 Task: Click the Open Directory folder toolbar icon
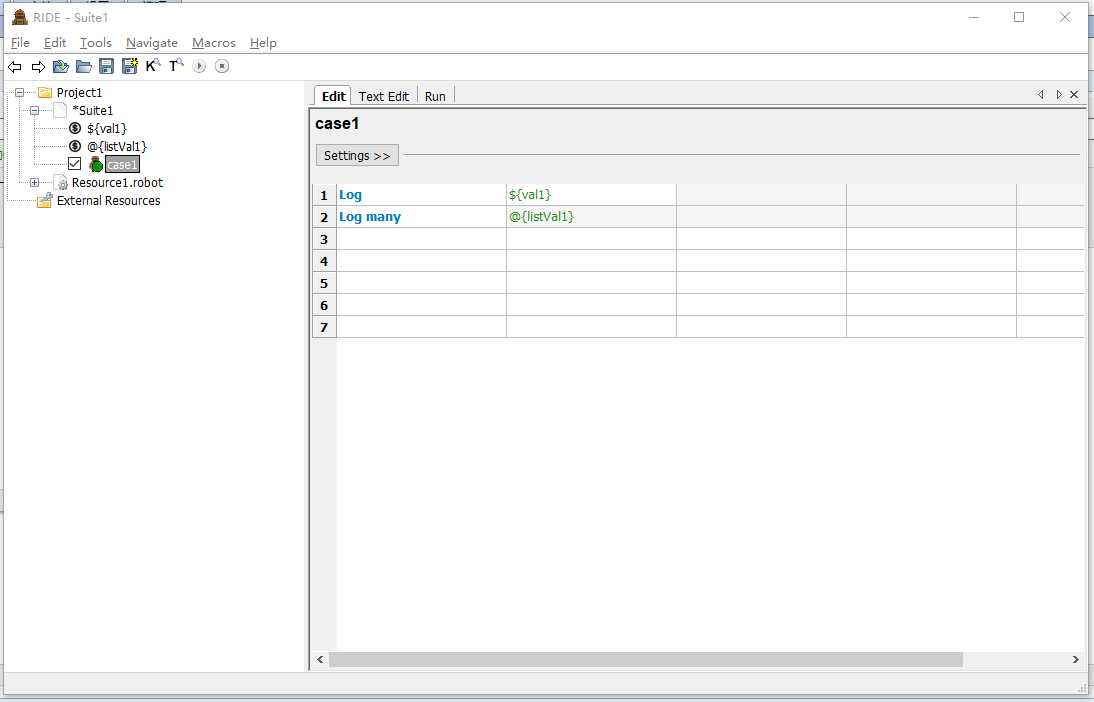[x=84, y=66]
